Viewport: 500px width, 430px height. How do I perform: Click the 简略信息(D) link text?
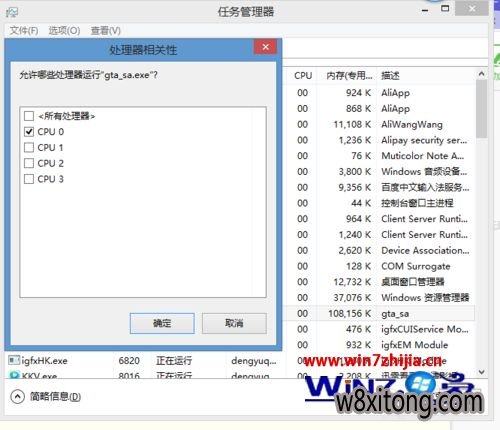(x=55, y=397)
